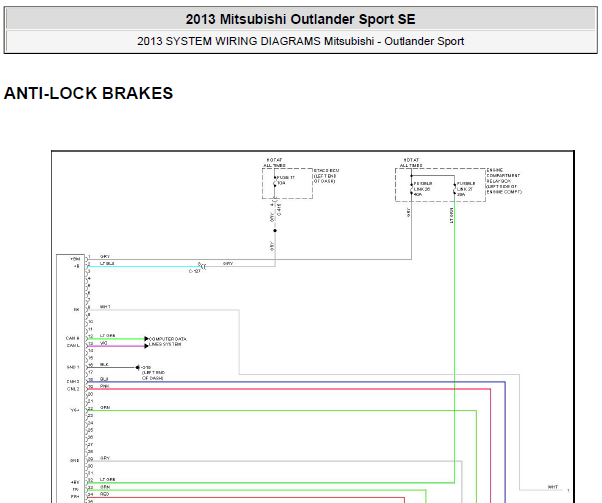The width and height of the screenshot is (602, 503).
Task: Click the 'CAN L' terminal label
Action: click(73, 346)
